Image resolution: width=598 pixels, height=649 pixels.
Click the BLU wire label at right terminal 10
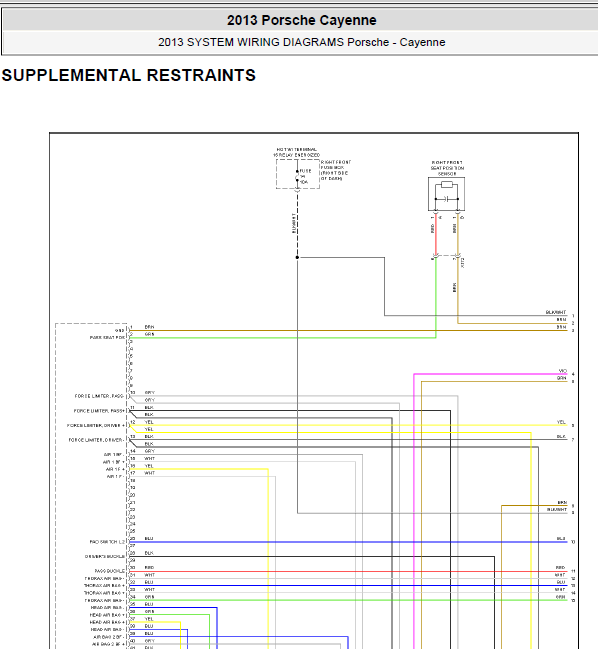pos(561,538)
